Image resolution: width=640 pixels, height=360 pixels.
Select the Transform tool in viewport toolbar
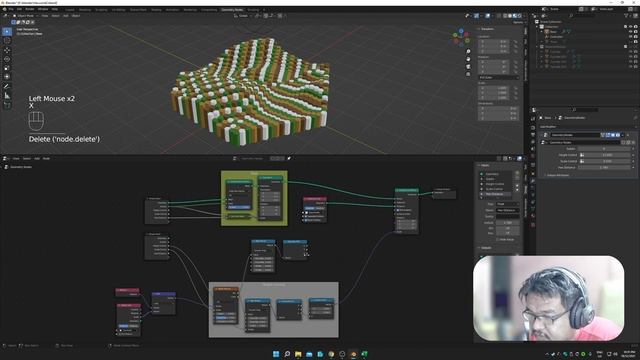7,77
